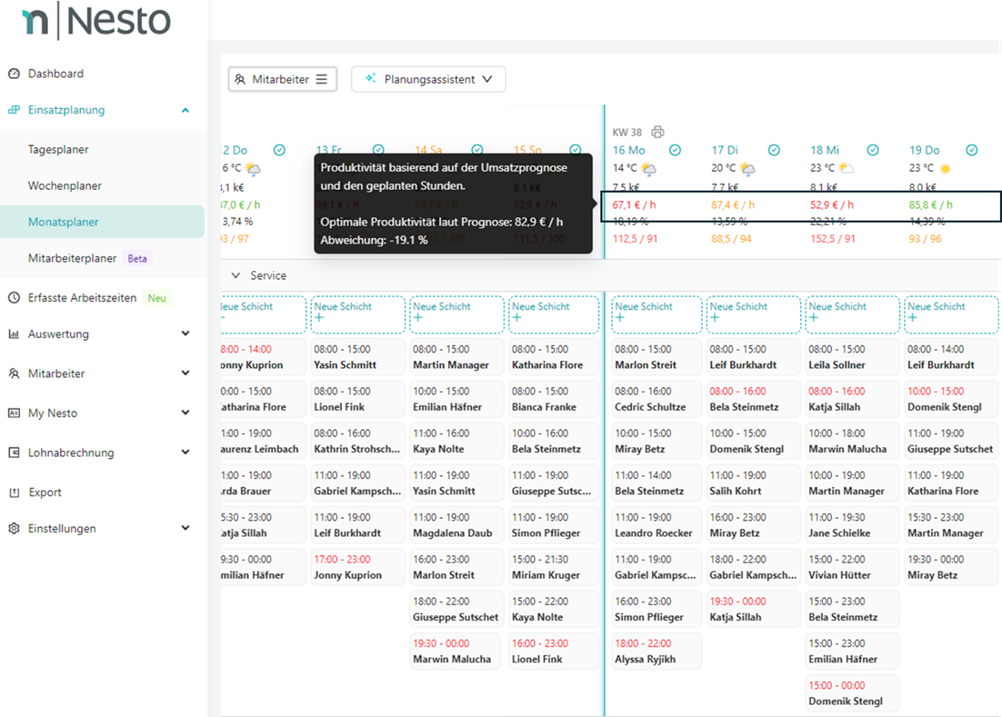Click the Einstellungen gear icon
The height and width of the screenshot is (717, 1002).
pyautogui.click(x=14, y=528)
